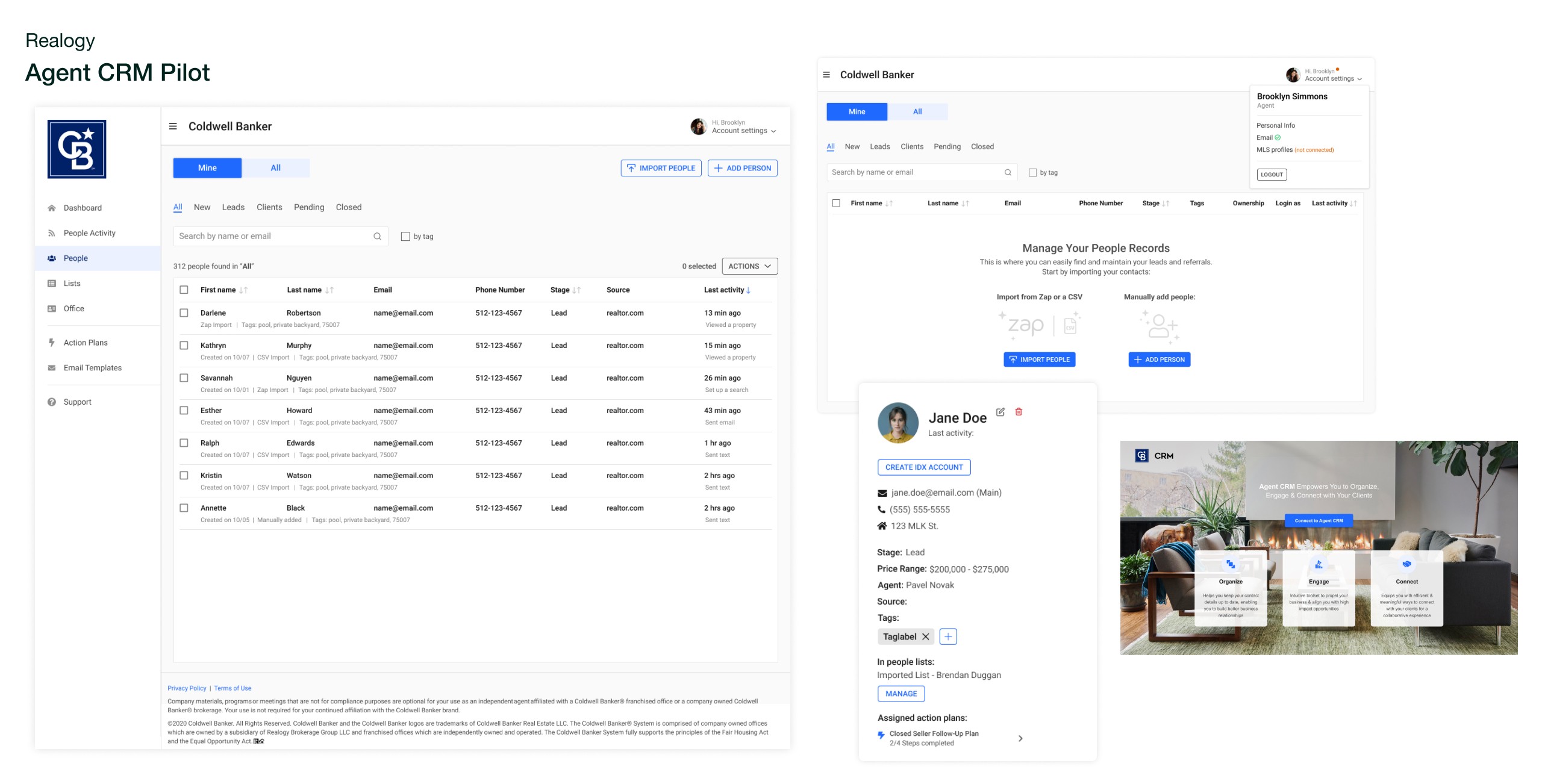
Task: Enable the 'by tag' checkbox in the main People window
Action: (405, 237)
